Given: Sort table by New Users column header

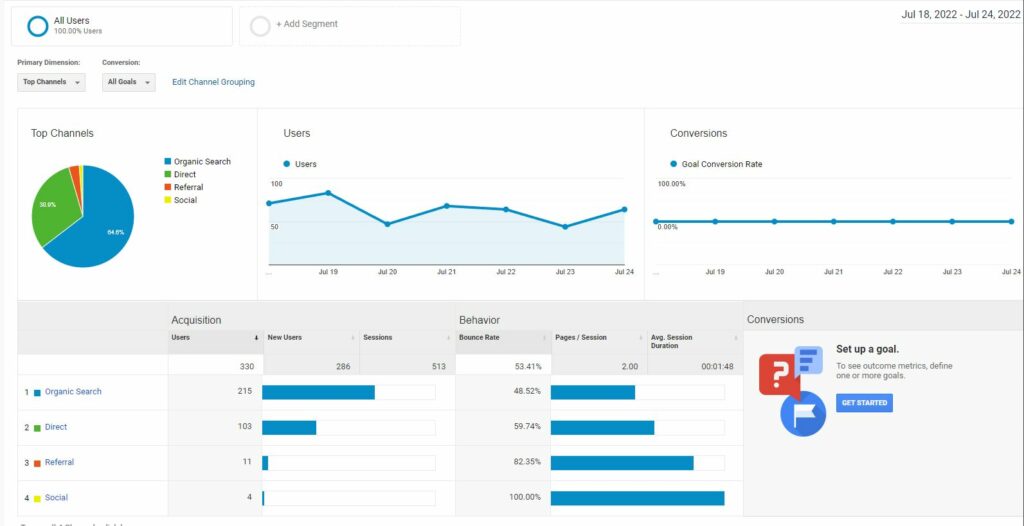Looking at the screenshot, I should [x=285, y=338].
